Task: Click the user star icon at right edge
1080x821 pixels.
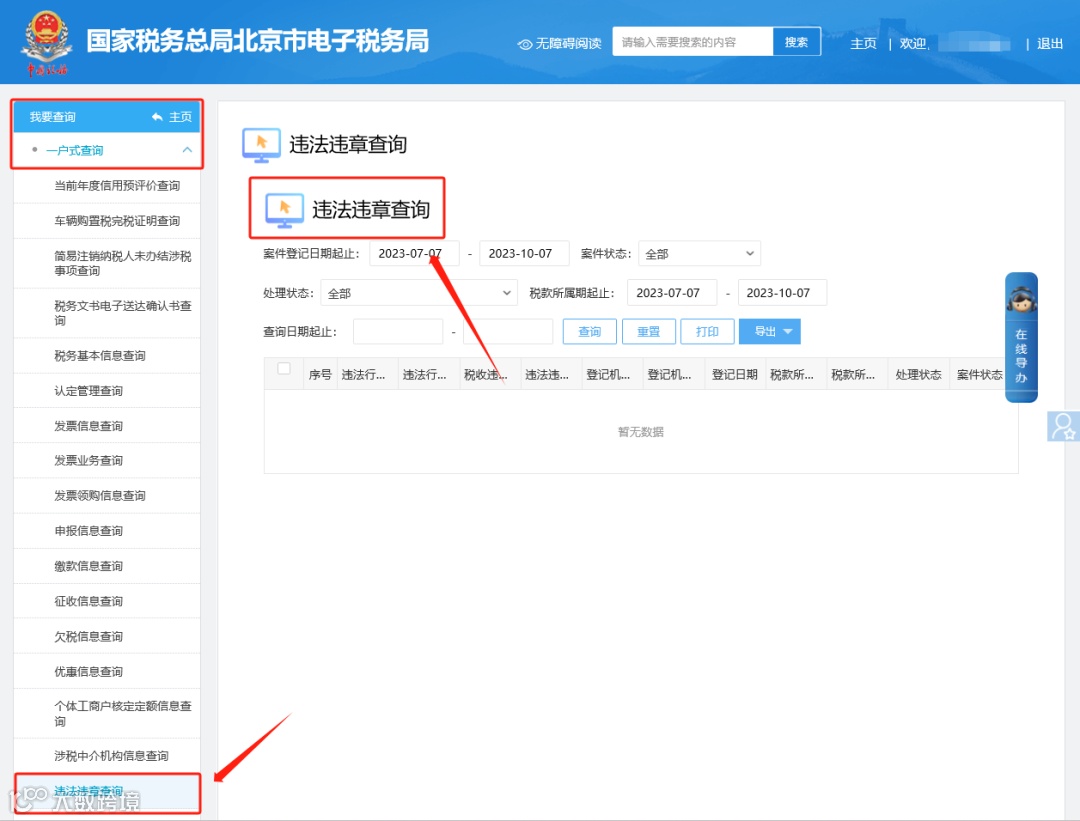Action: [x=1063, y=426]
